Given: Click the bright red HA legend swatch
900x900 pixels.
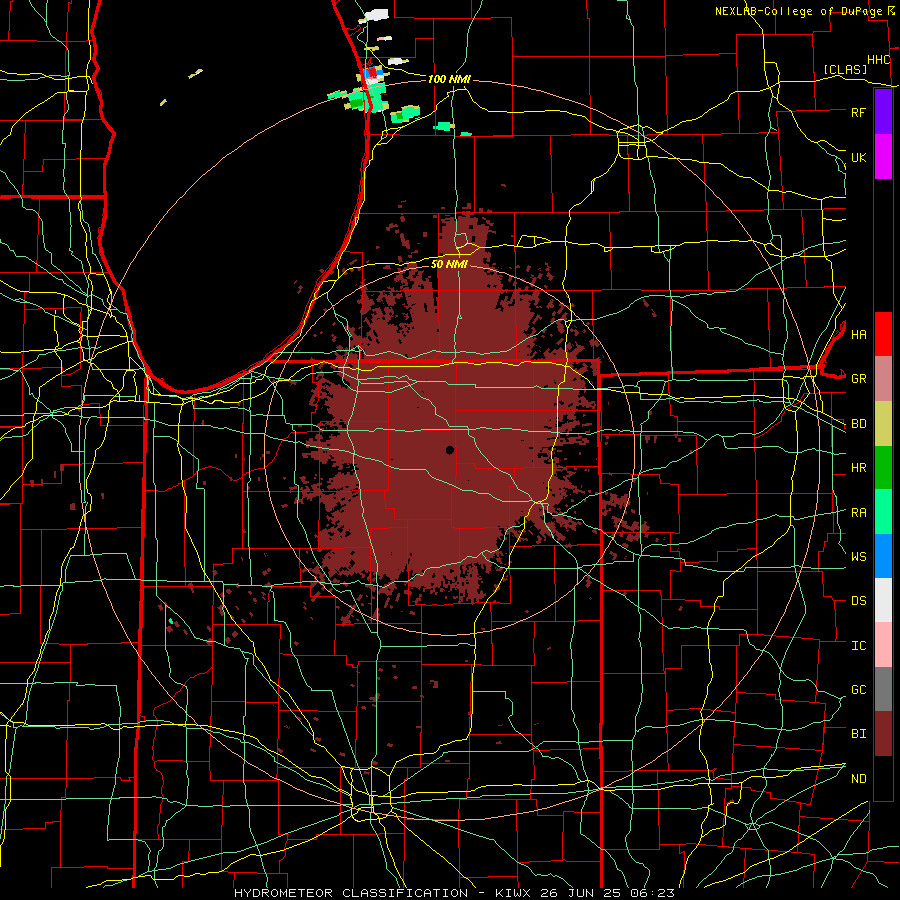Looking at the screenshot, I should 883,334.
